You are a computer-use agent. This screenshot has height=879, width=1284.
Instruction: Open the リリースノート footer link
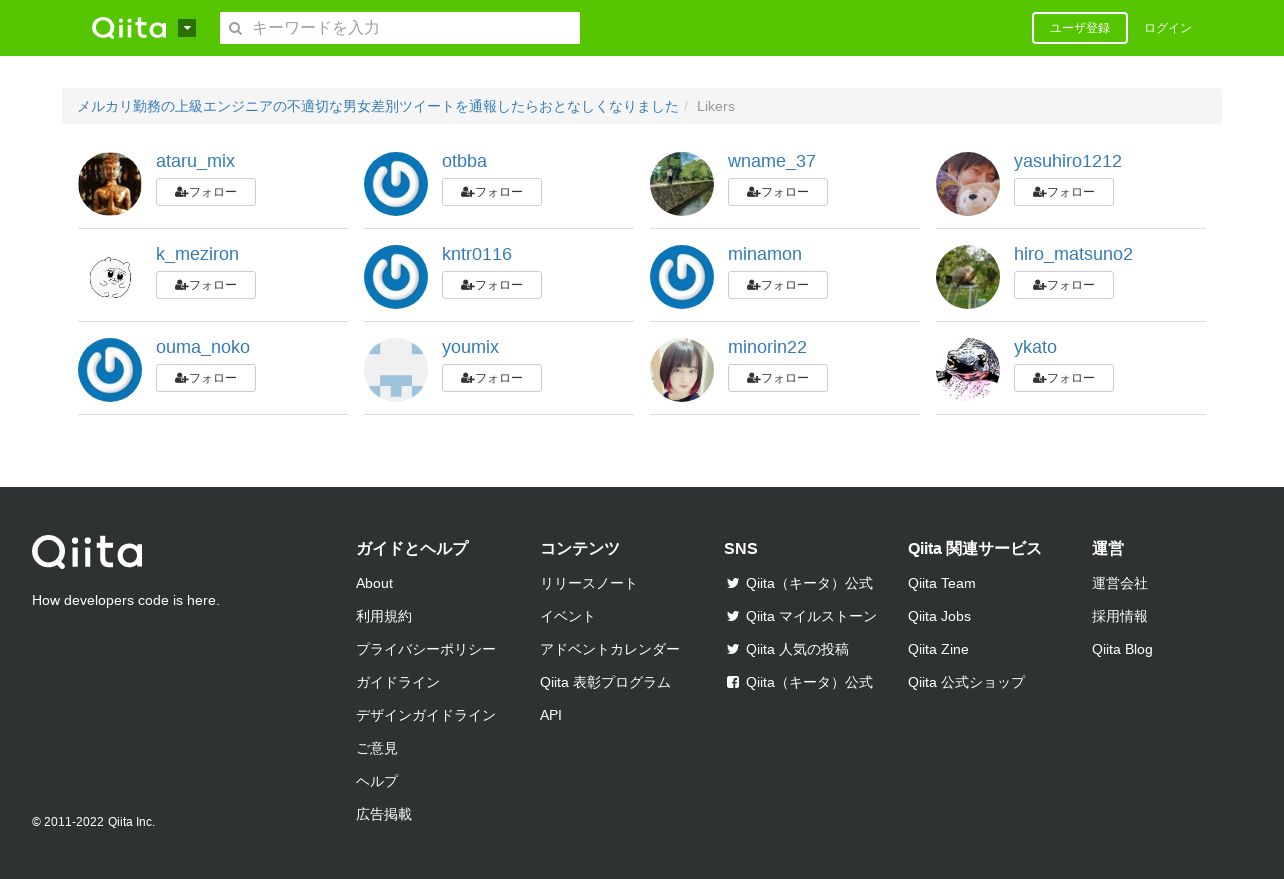(589, 583)
